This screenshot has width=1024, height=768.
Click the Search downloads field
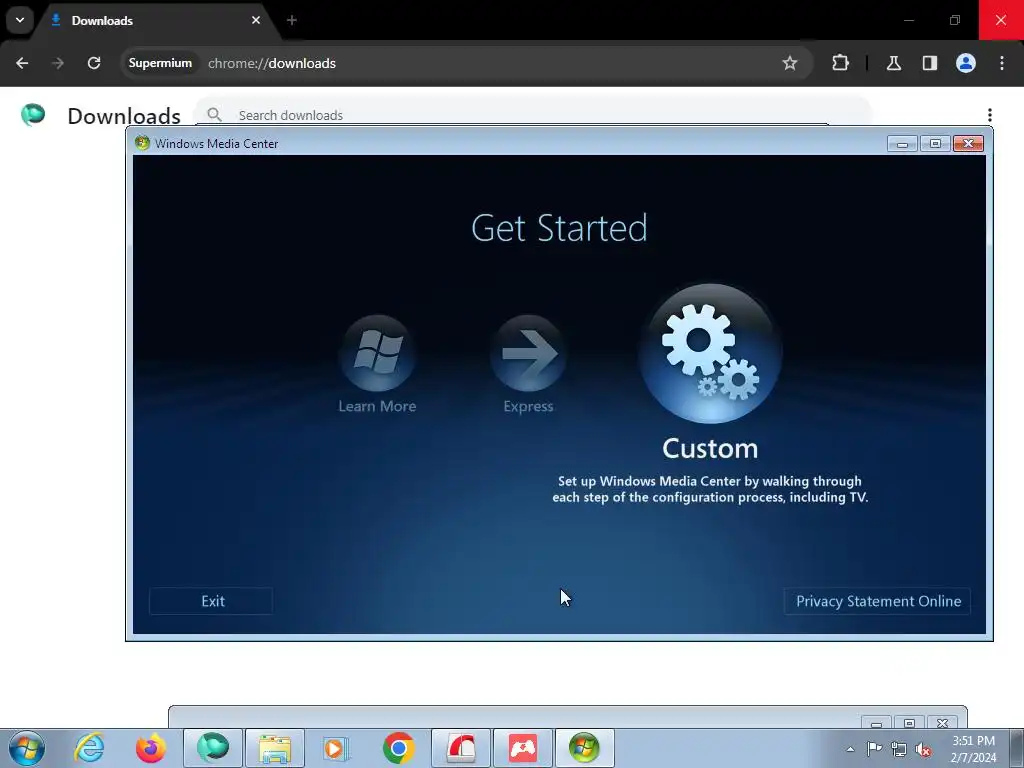(534, 115)
